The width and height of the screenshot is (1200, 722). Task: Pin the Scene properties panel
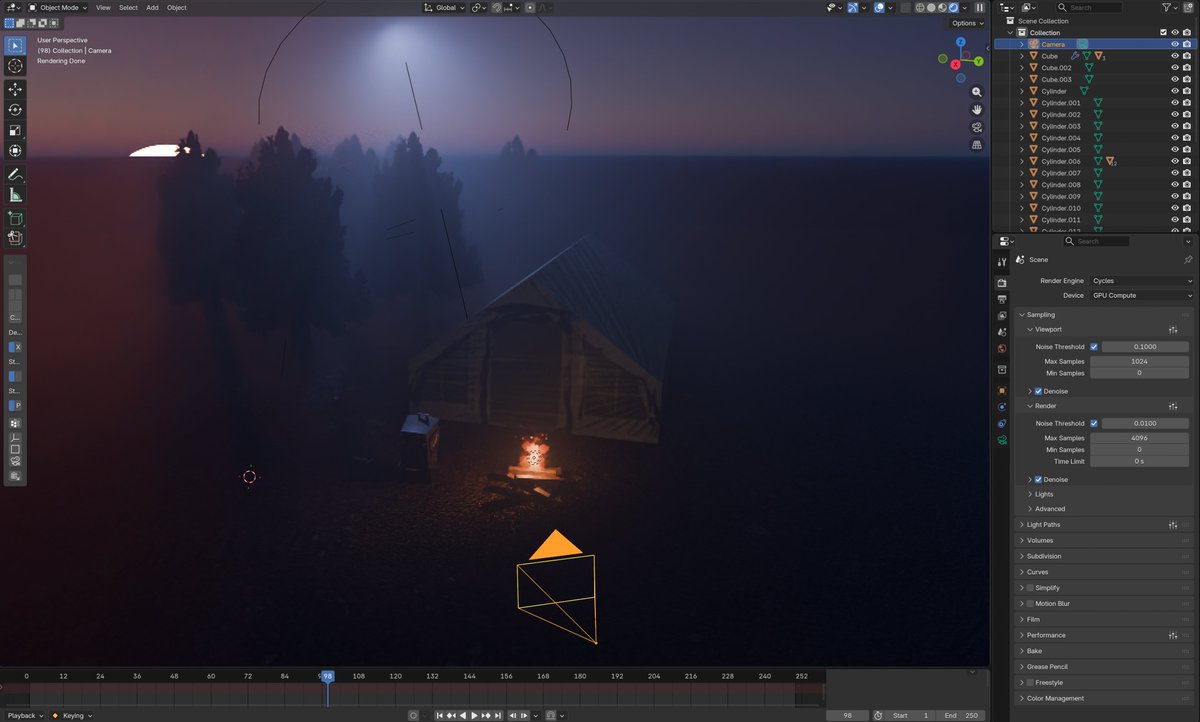coord(1188,260)
